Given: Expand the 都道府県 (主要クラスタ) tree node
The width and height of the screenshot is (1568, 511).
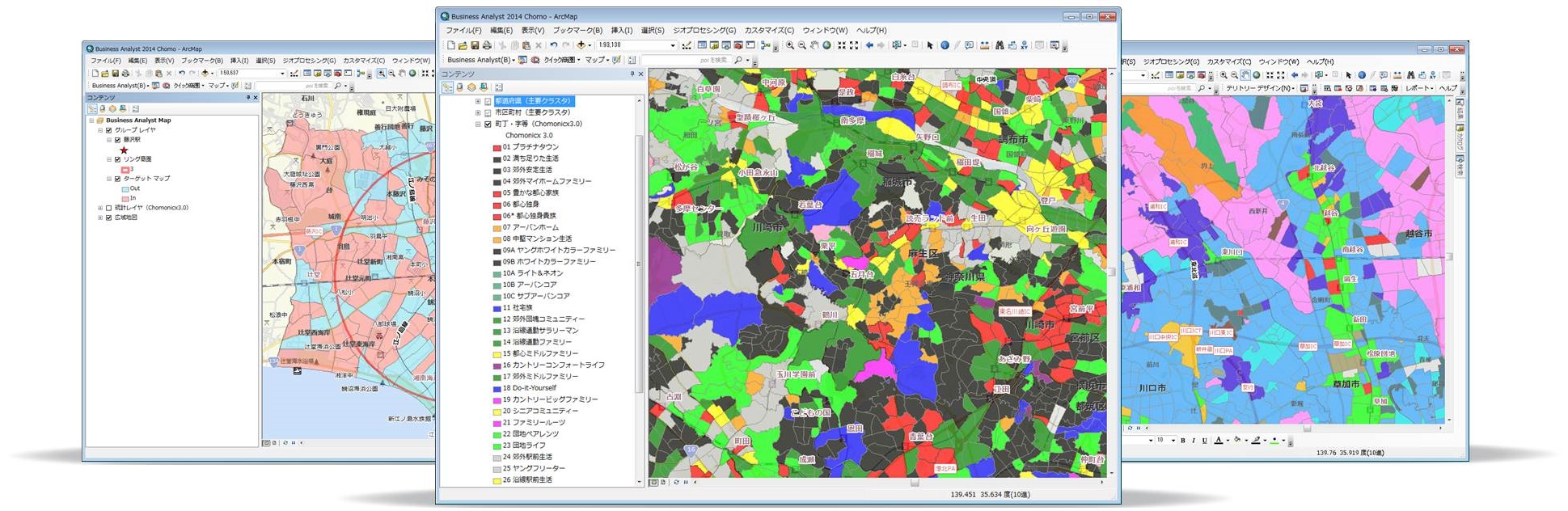Looking at the screenshot, I should coord(477,101).
